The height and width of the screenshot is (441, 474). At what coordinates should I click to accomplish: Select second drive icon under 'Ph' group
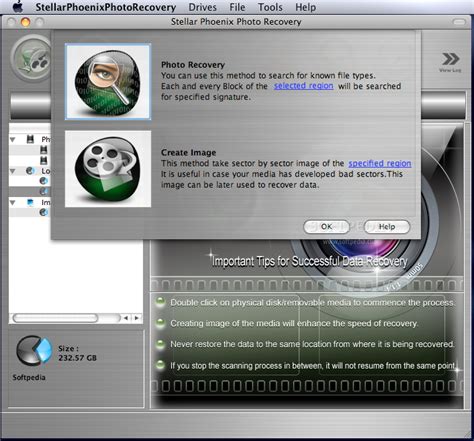click(x=44, y=160)
